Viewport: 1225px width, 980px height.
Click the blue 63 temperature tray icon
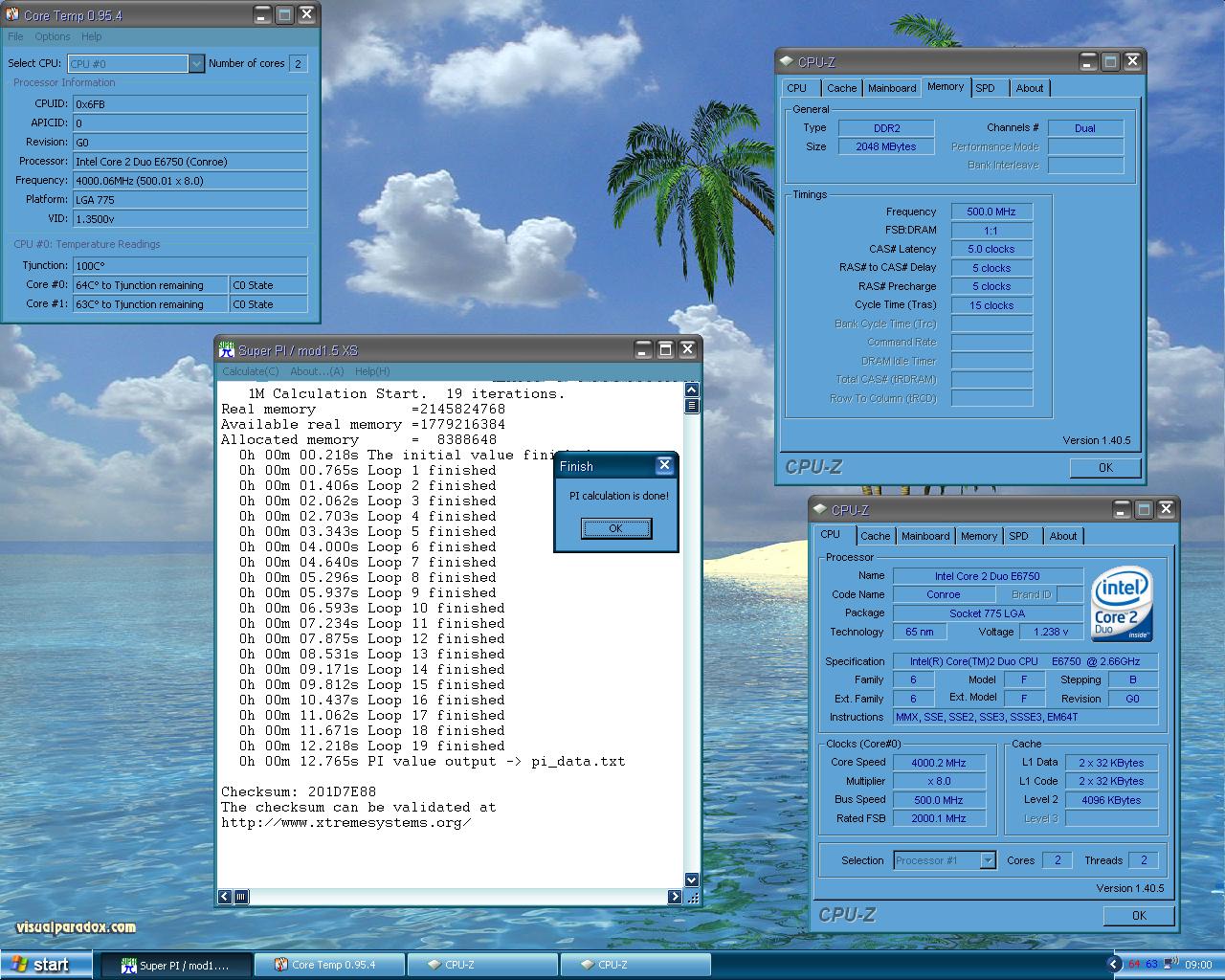click(1151, 965)
